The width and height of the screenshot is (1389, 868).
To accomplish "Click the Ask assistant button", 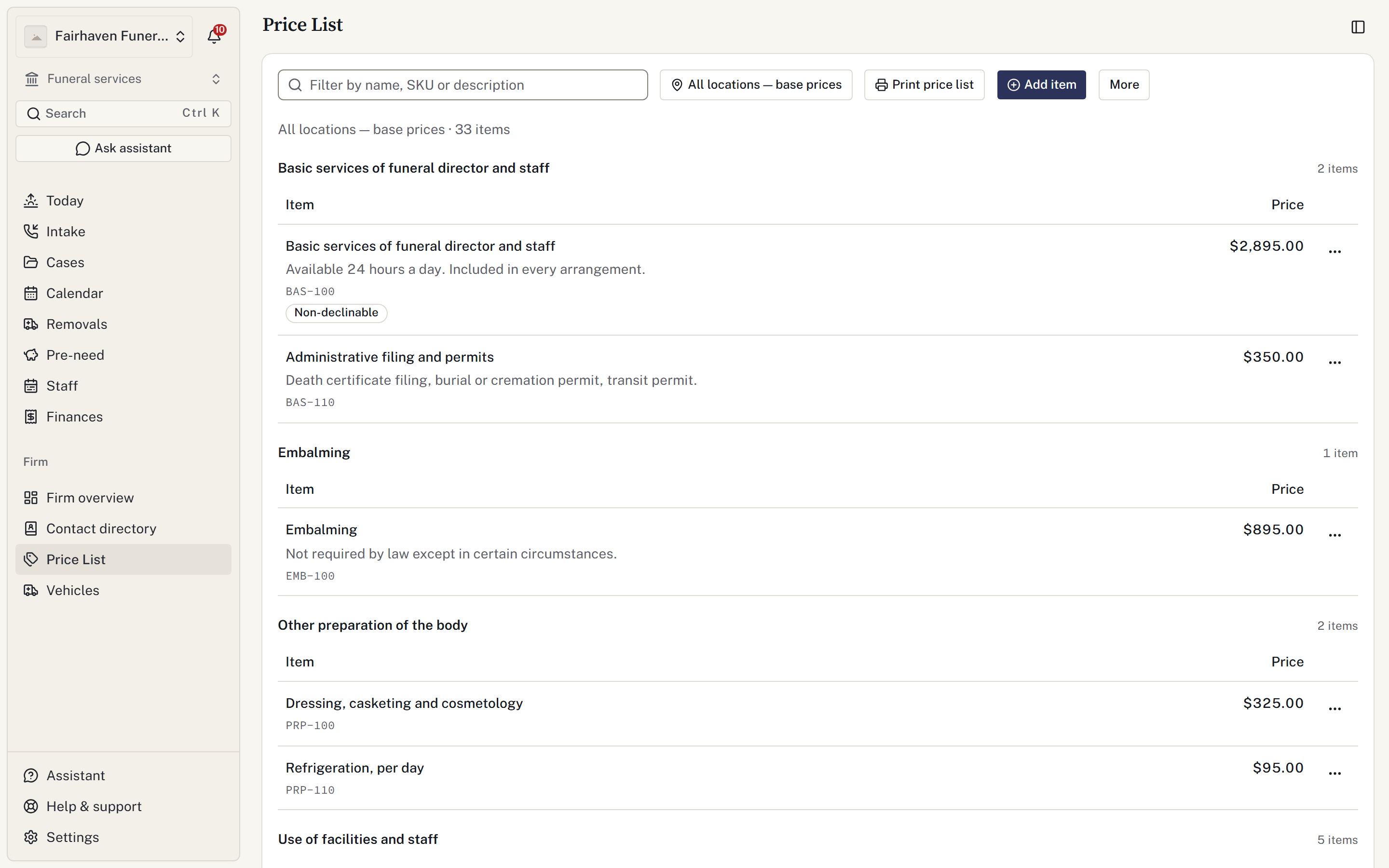I will (123, 149).
